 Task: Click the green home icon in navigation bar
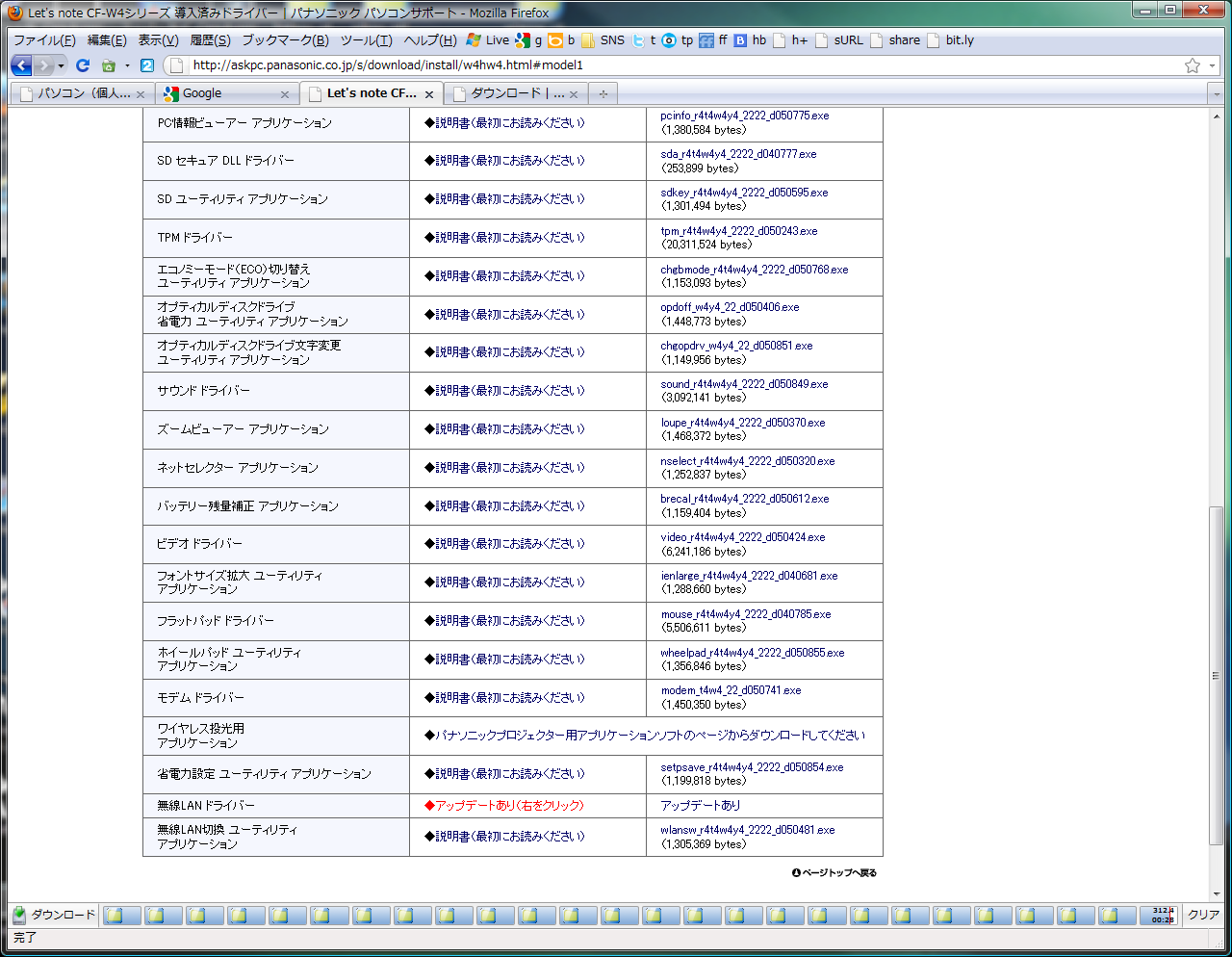(x=109, y=65)
